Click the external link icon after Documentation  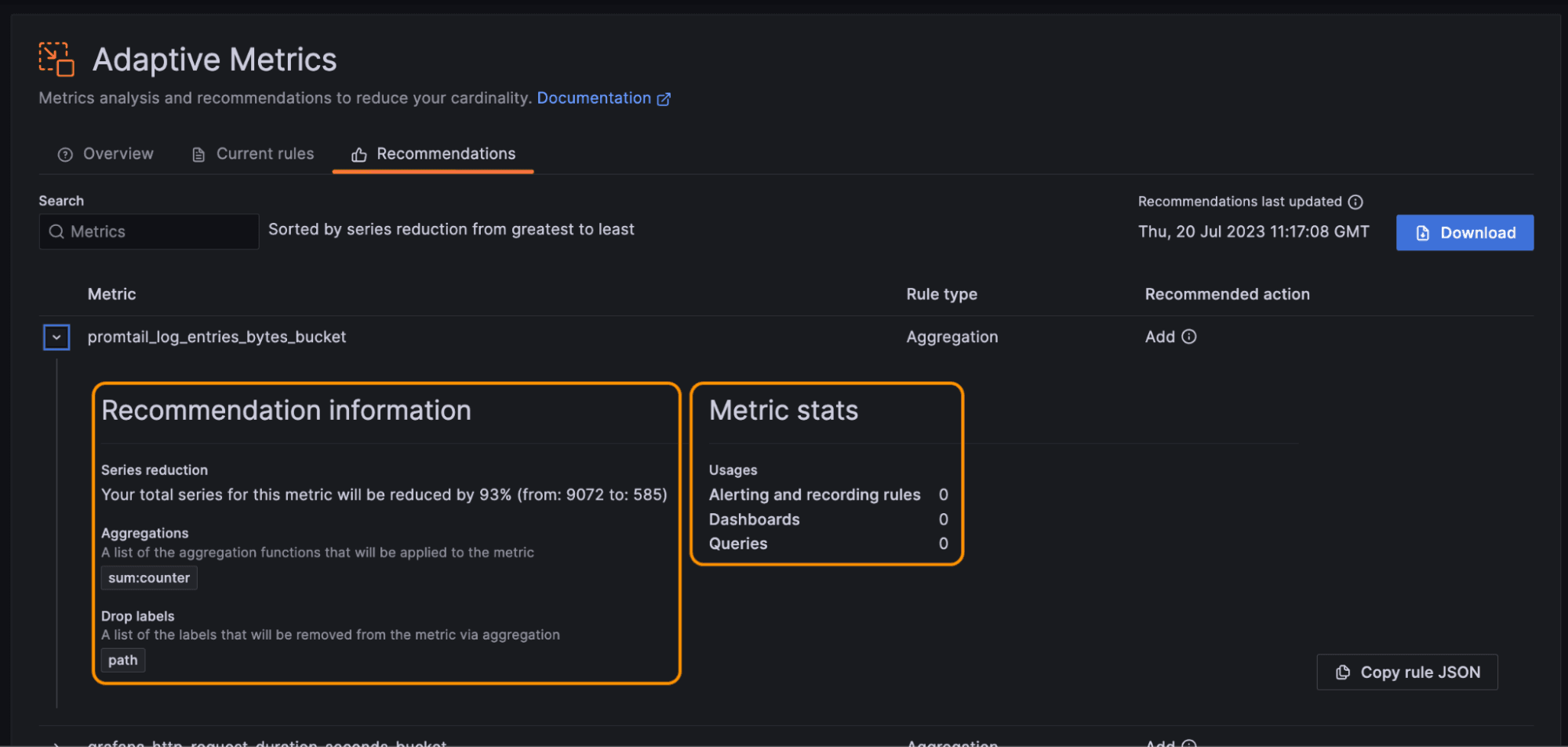[x=664, y=98]
